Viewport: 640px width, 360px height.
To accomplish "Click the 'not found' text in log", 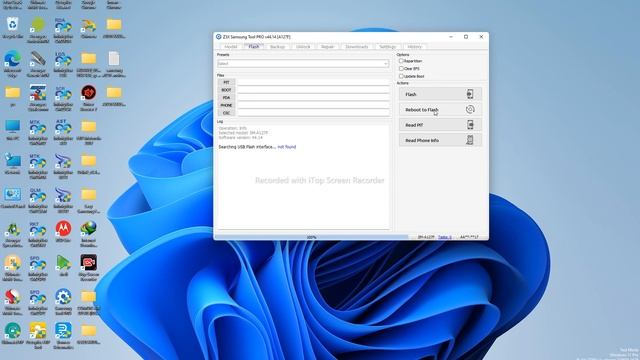I will coord(287,147).
